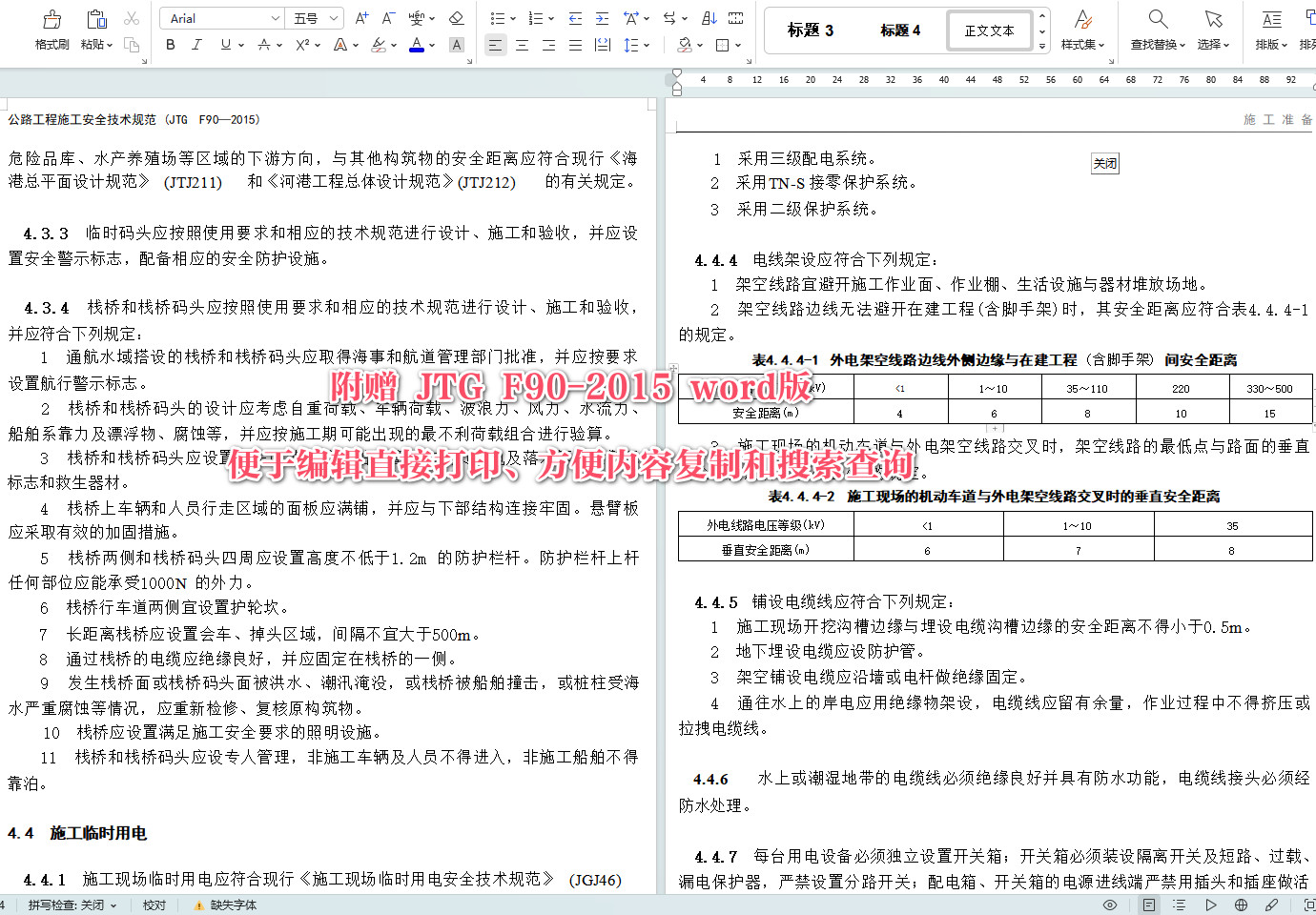
Task: Open 查找替换 to find and replace text
Action: coord(1157,27)
